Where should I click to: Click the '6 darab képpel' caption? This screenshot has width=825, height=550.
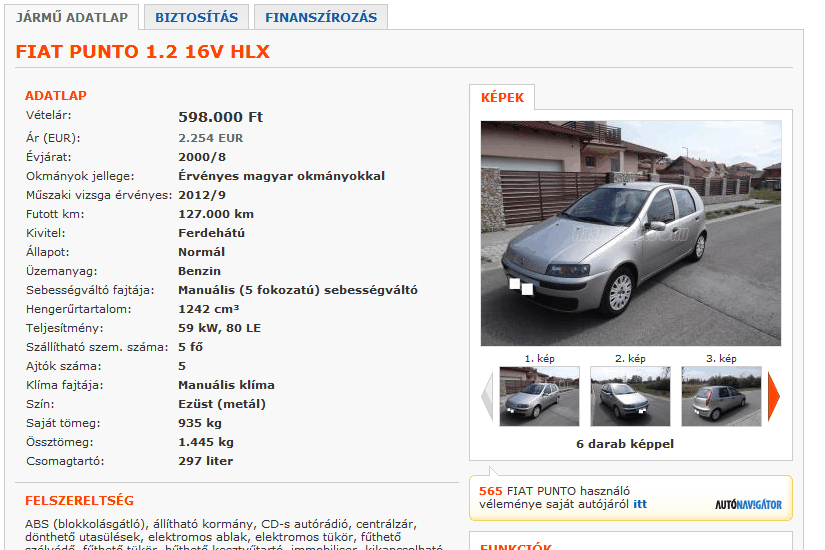[625, 444]
